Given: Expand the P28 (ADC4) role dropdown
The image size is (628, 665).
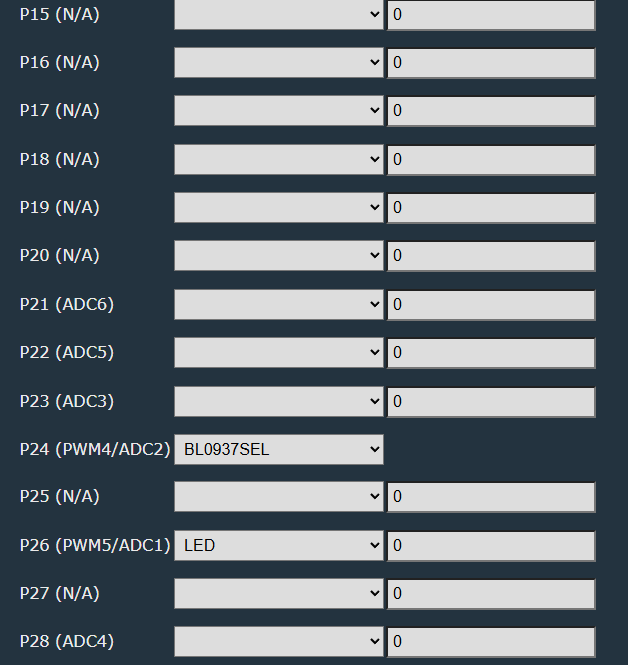Looking at the screenshot, I should [x=278, y=642].
